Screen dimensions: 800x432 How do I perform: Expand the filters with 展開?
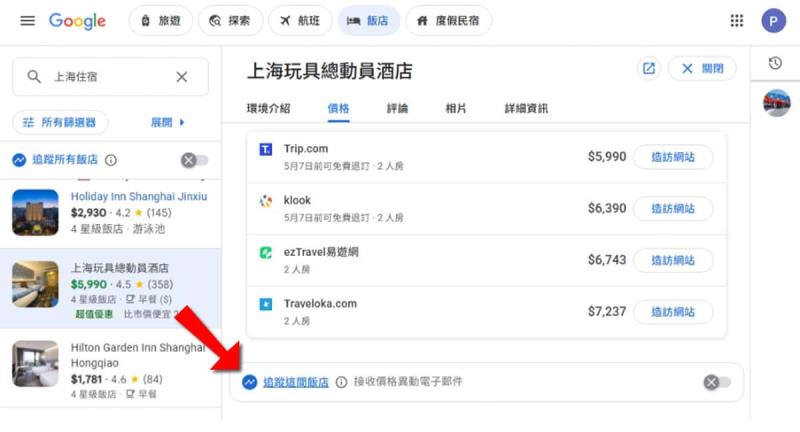[x=167, y=122]
